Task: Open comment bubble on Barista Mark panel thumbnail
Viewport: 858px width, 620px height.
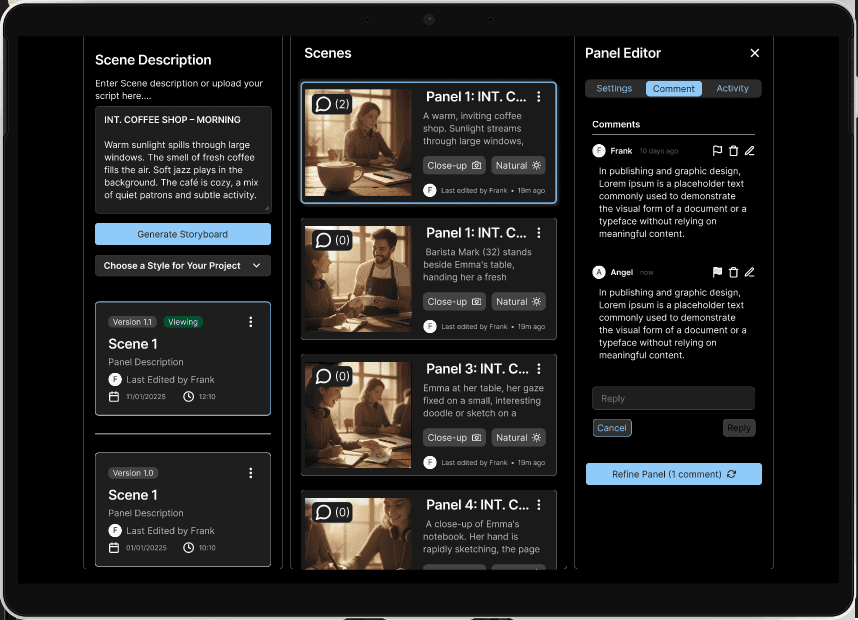Action: (x=332, y=240)
